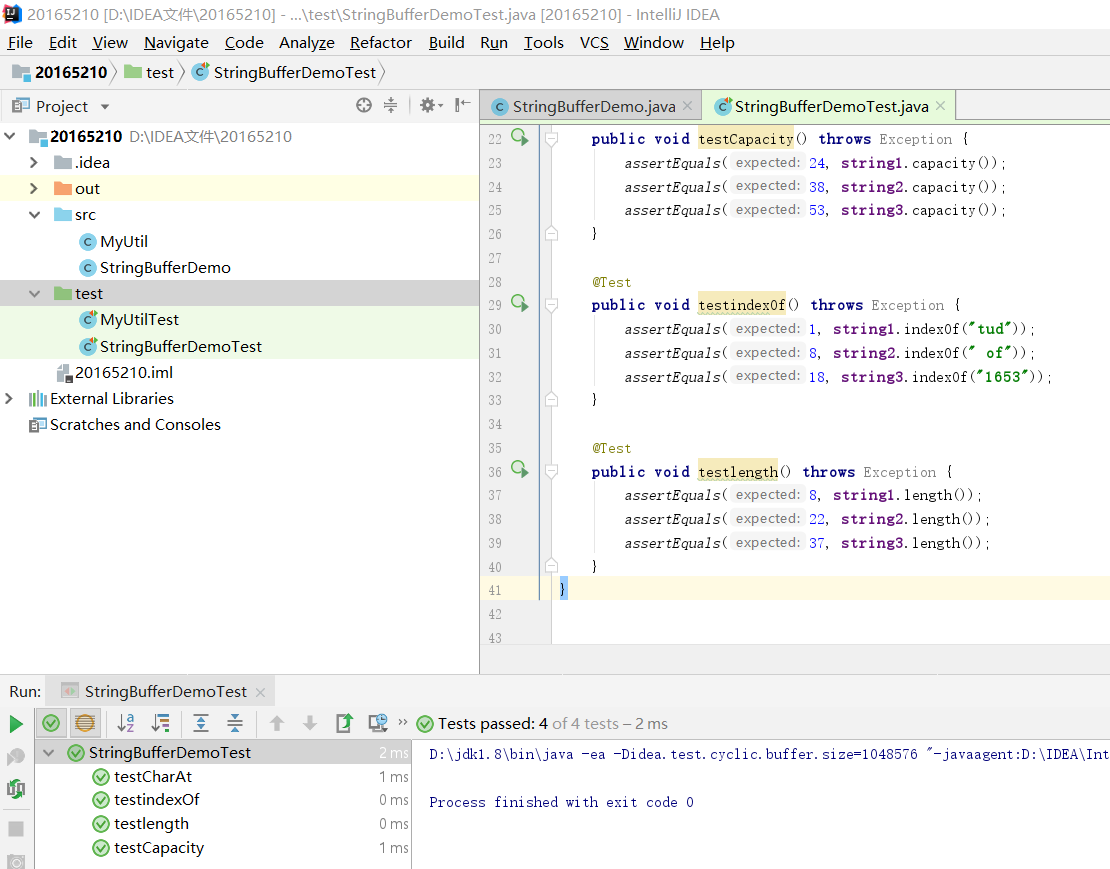1110x869 pixels.
Task: Sort tests alphabetically
Action: 126,723
